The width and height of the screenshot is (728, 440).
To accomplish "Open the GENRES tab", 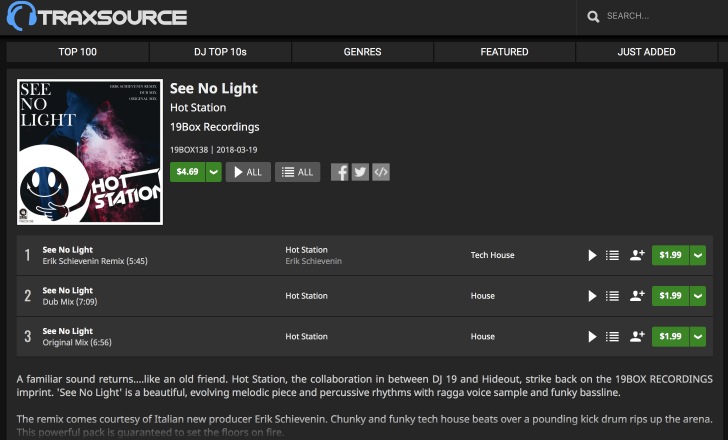I will (x=363, y=52).
